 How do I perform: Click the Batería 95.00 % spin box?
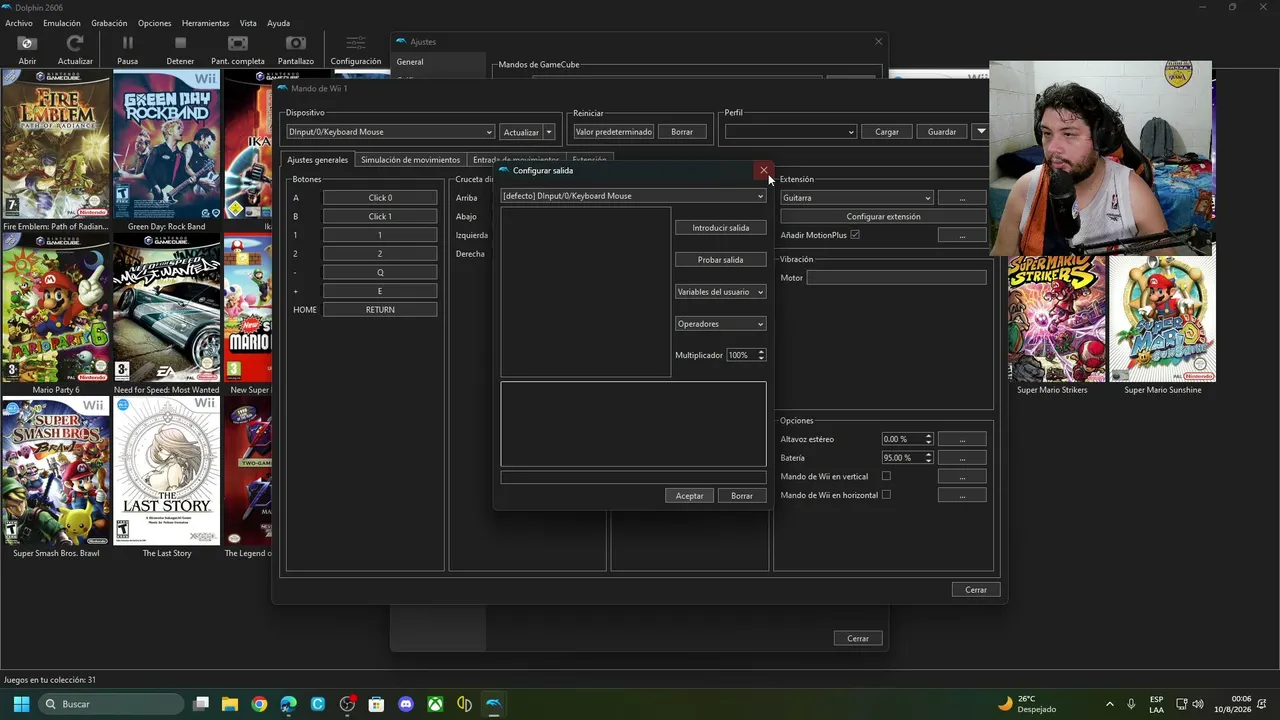click(907, 458)
